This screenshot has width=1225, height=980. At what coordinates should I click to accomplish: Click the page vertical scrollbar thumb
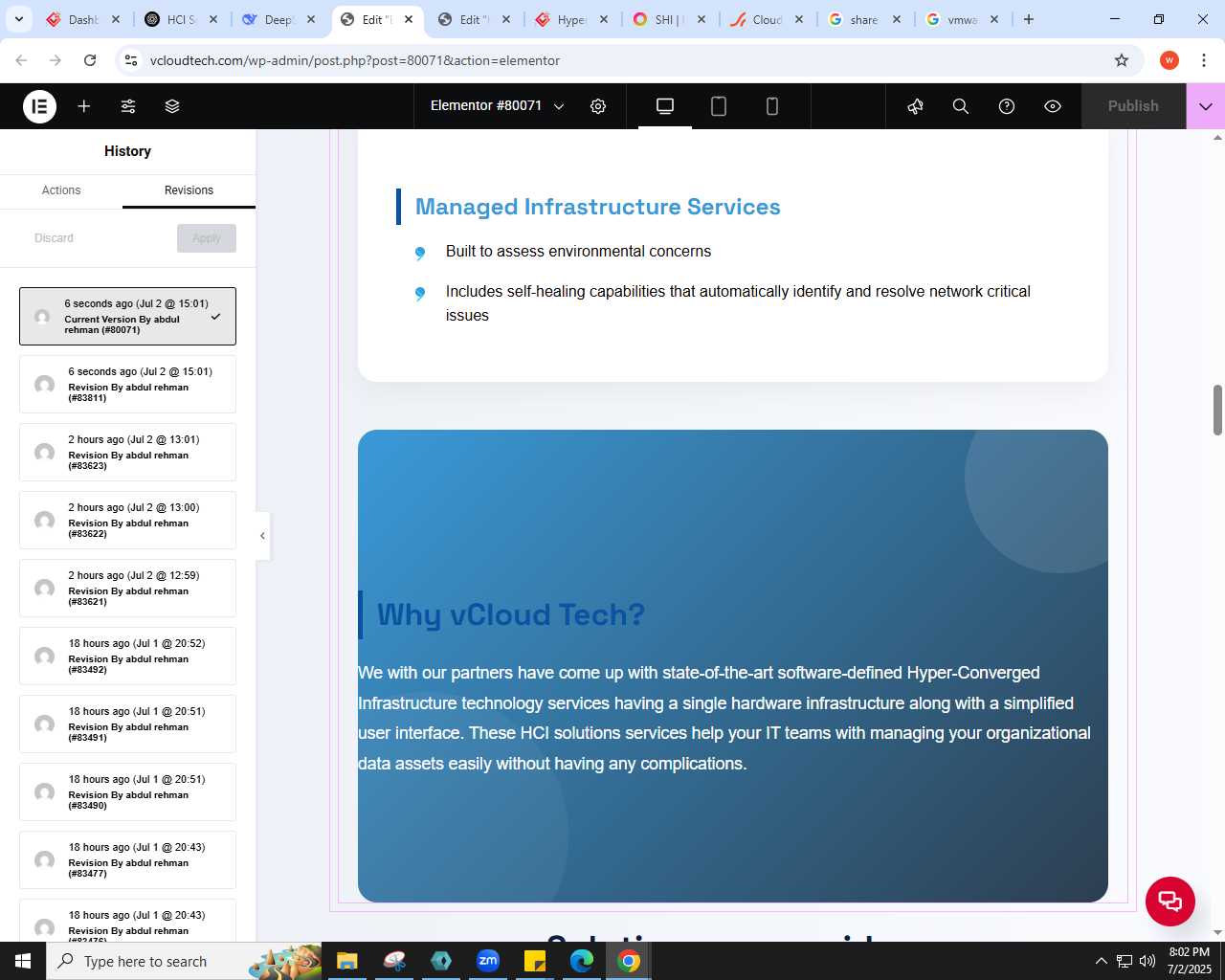1217,410
